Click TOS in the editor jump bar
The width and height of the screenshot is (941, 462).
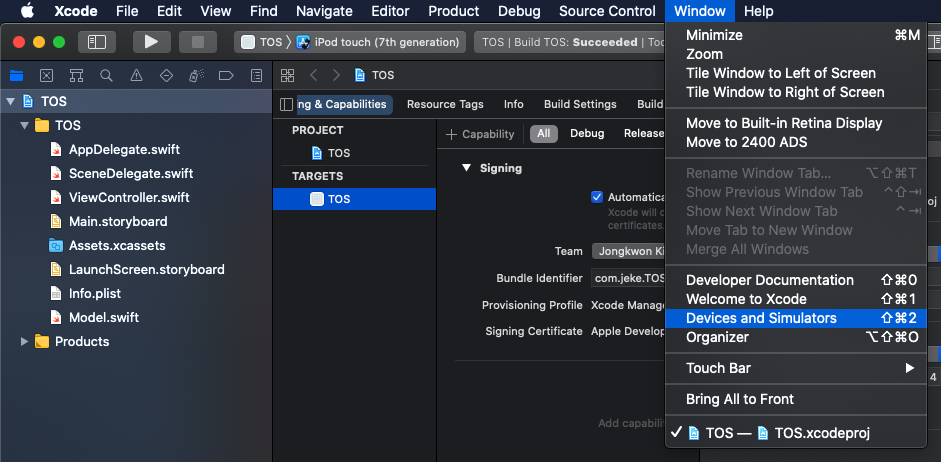click(x=374, y=76)
